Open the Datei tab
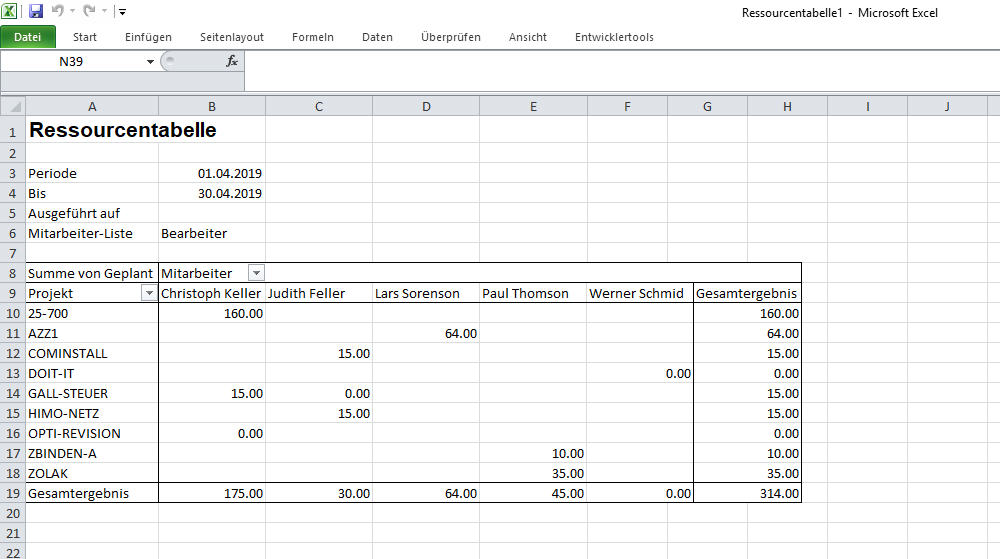Viewport: 1000px width, 559px height. 28,37
